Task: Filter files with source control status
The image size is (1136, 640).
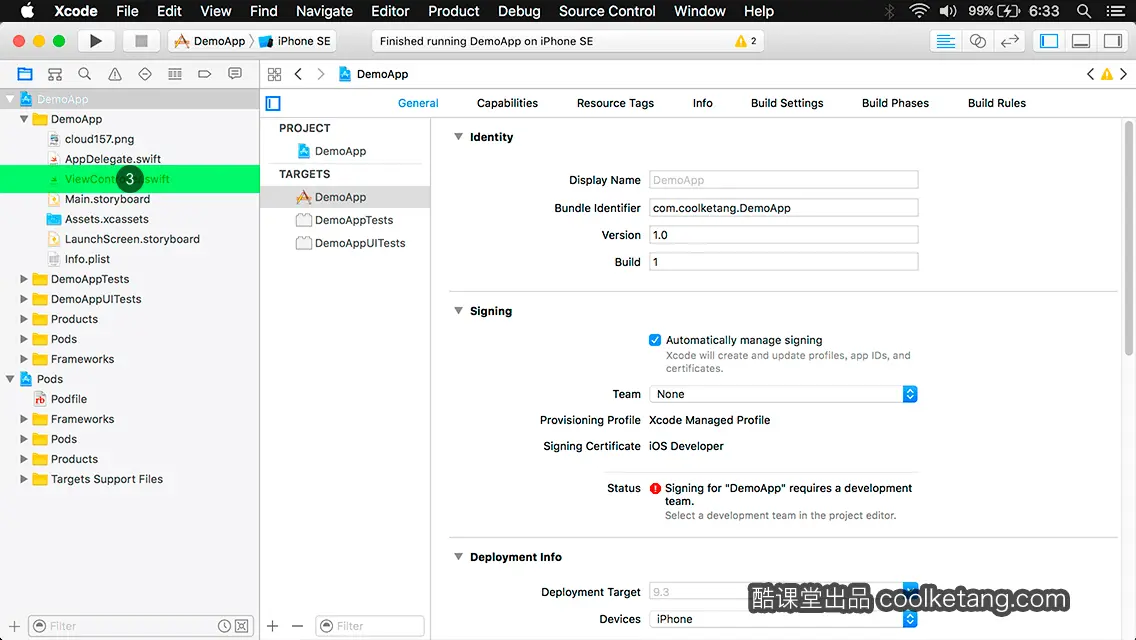Action: pyautogui.click(x=242, y=626)
